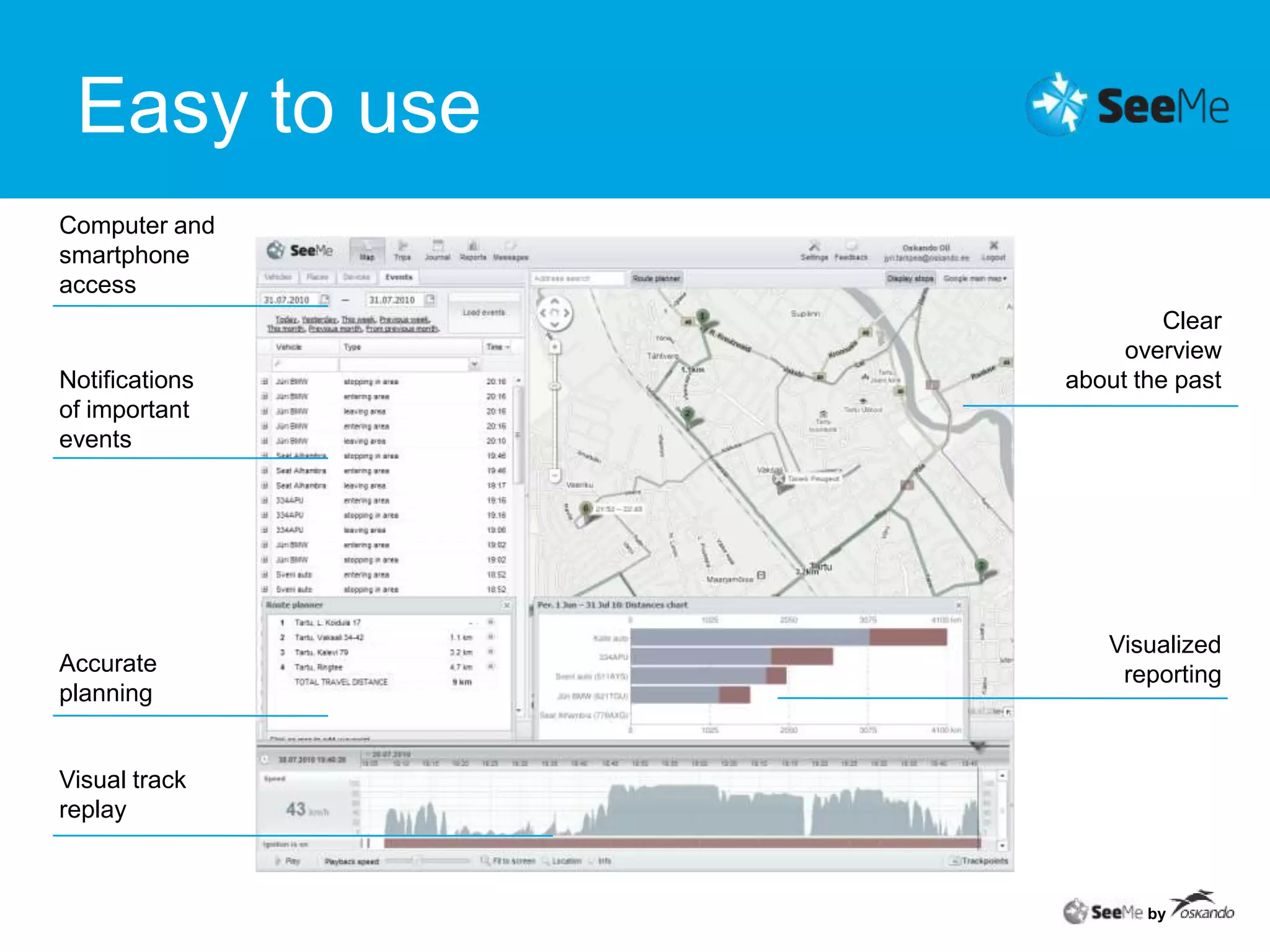This screenshot has height=952, width=1270.
Task: Open the Type filter dropdown arrow
Action: pos(474,364)
